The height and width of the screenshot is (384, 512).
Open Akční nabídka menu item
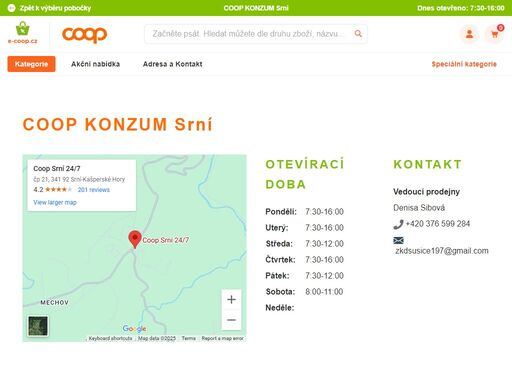point(95,64)
